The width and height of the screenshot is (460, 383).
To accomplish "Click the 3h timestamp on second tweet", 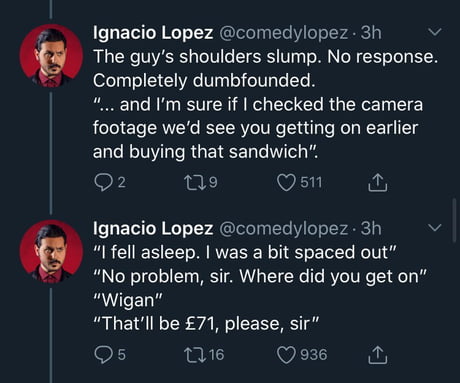I will coord(371,228).
